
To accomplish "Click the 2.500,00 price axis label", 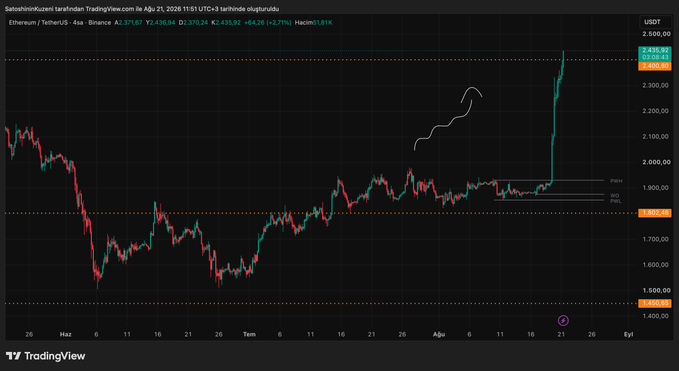I will pos(656,34).
